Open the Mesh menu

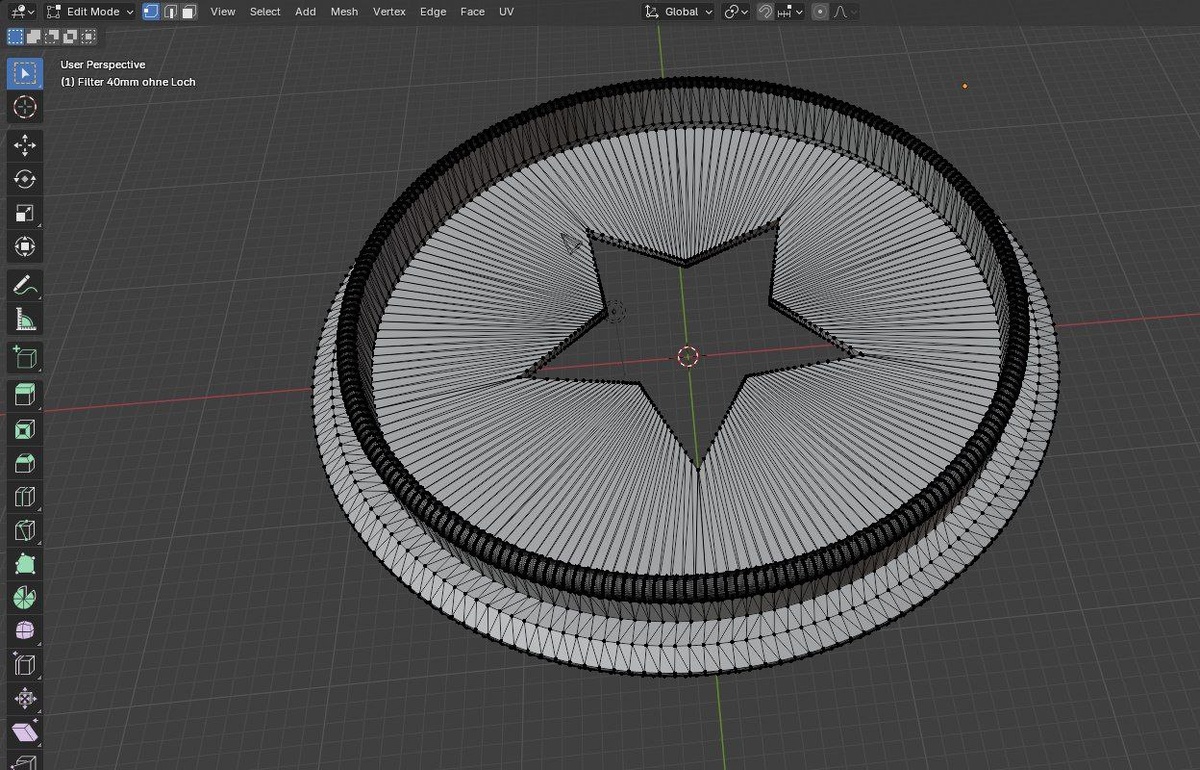point(344,12)
